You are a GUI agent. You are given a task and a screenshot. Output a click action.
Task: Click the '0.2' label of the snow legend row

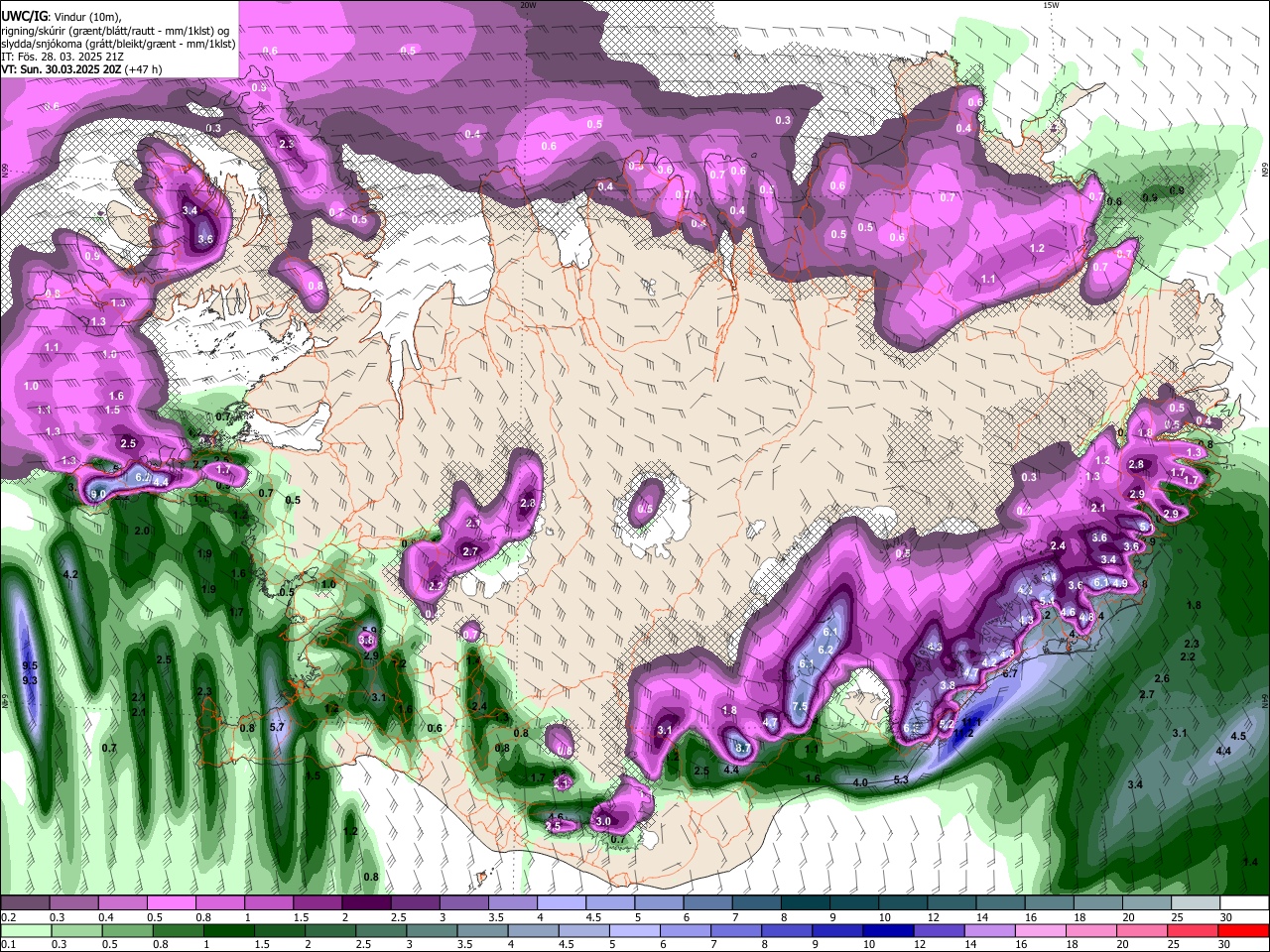point(8,918)
